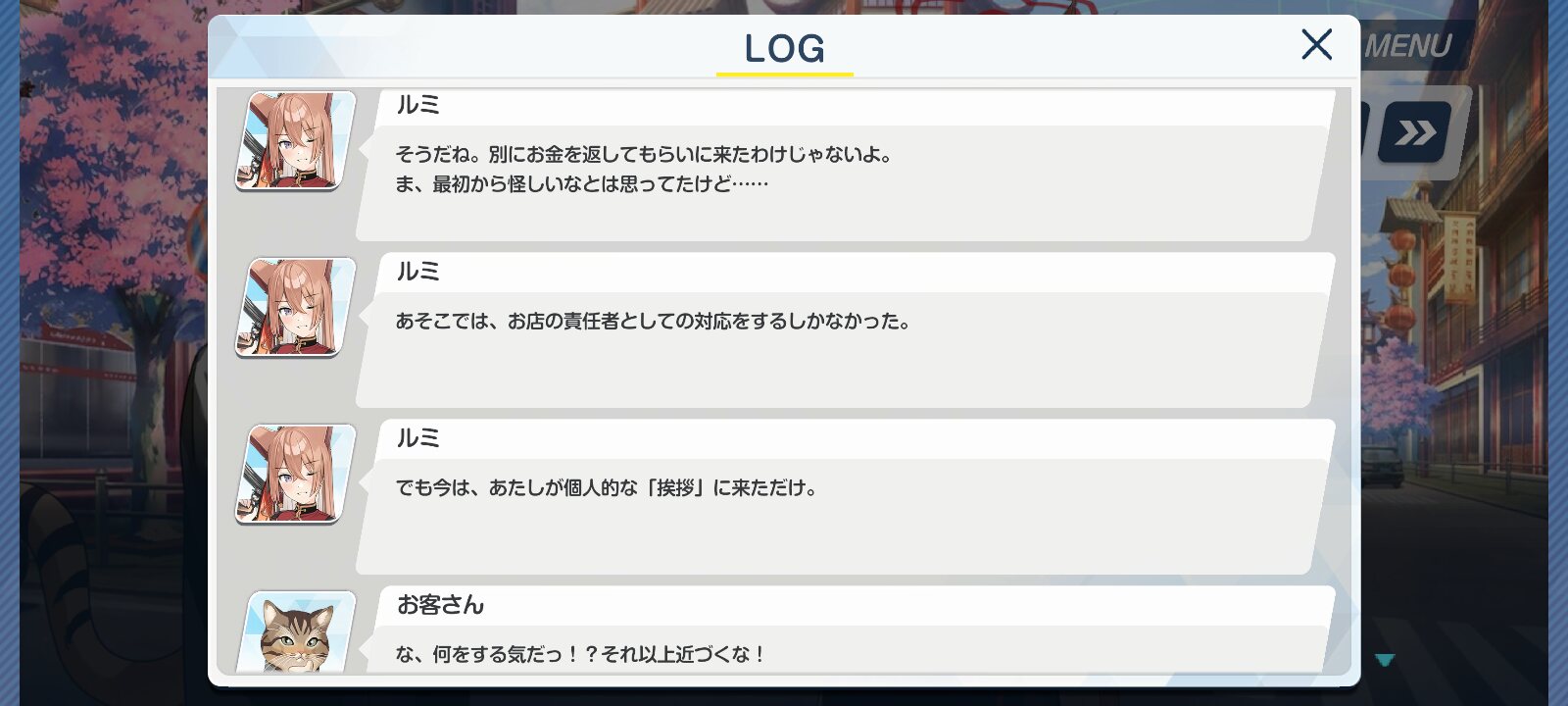Click the yellow underline beneath LOG
This screenshot has height=706, width=1568.
pos(784,74)
